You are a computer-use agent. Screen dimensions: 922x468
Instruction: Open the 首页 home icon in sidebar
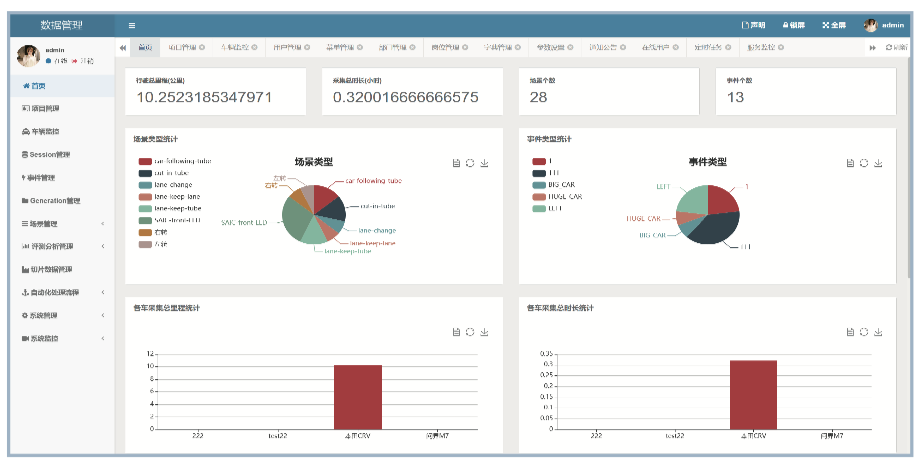26,86
